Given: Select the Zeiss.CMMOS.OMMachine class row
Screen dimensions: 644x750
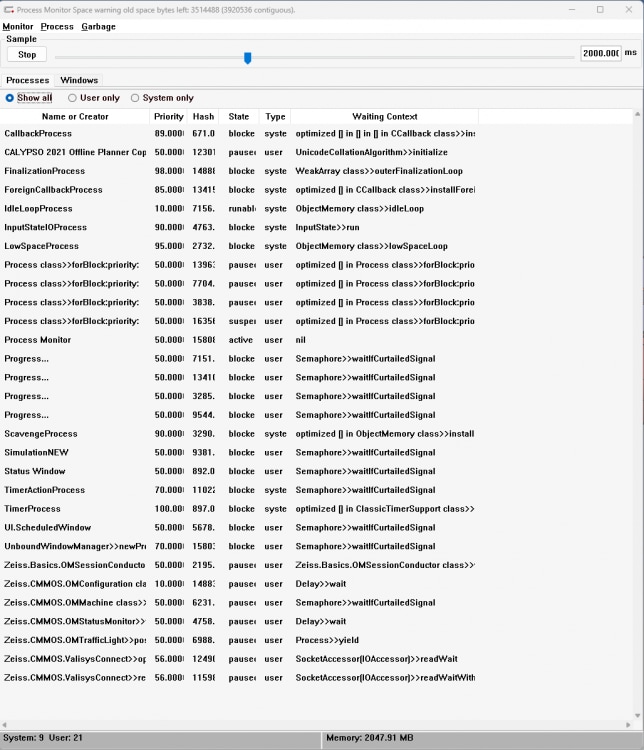Looking at the screenshot, I should [239, 603].
